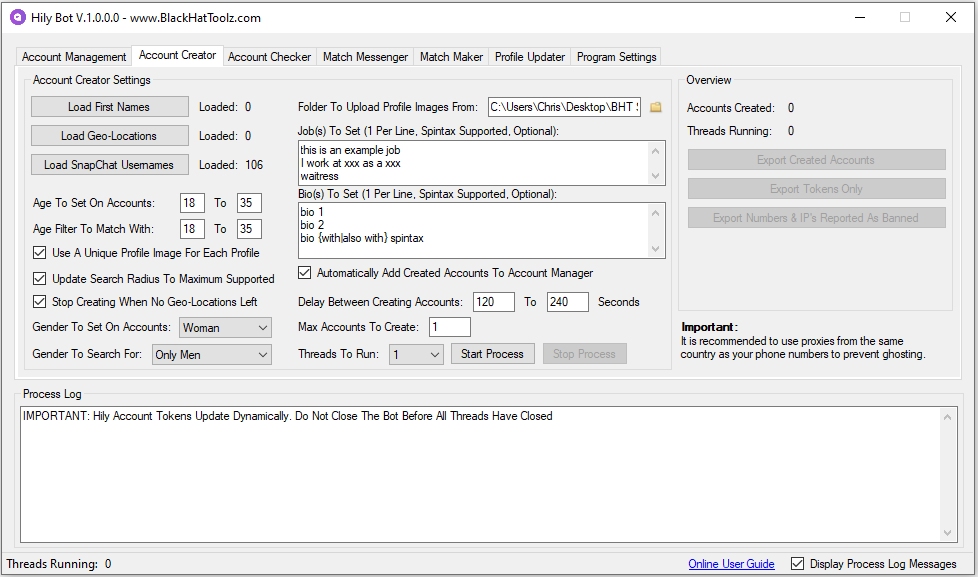This screenshot has height=577, width=978.
Task: Switch to the Match Messenger tab
Action: tap(366, 57)
